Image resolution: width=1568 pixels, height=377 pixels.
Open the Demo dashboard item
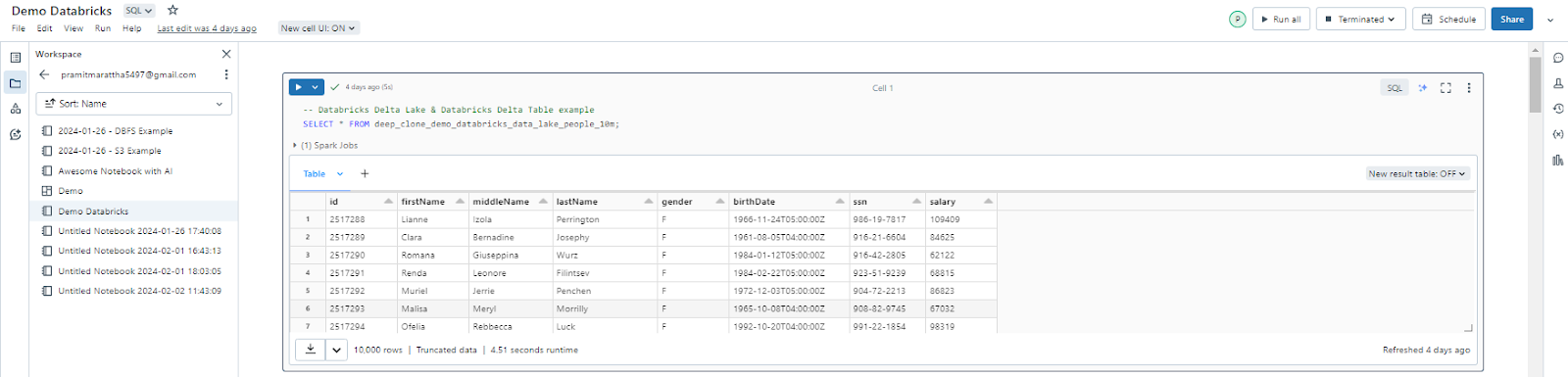click(x=70, y=191)
